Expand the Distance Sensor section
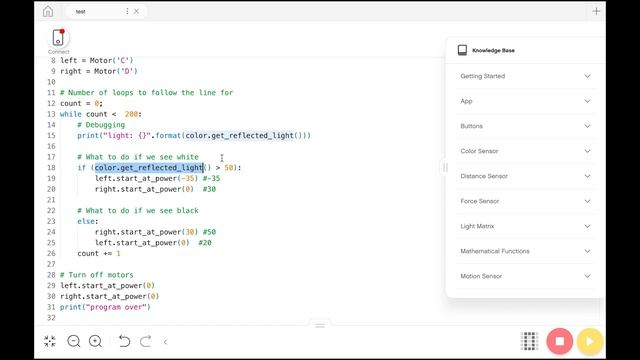This screenshot has width=640, height=360. click(x=525, y=176)
